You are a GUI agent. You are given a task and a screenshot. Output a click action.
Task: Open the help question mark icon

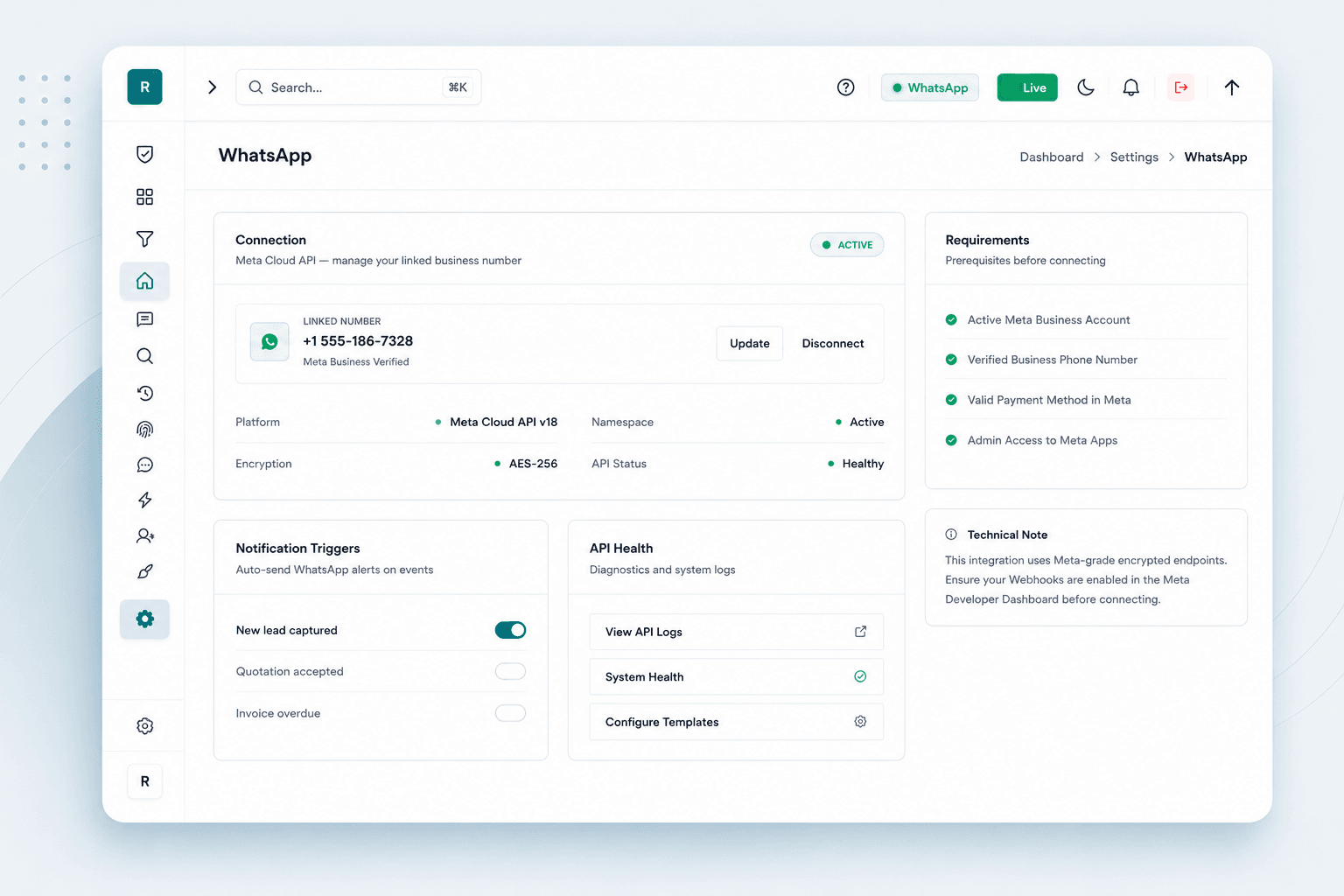point(846,87)
